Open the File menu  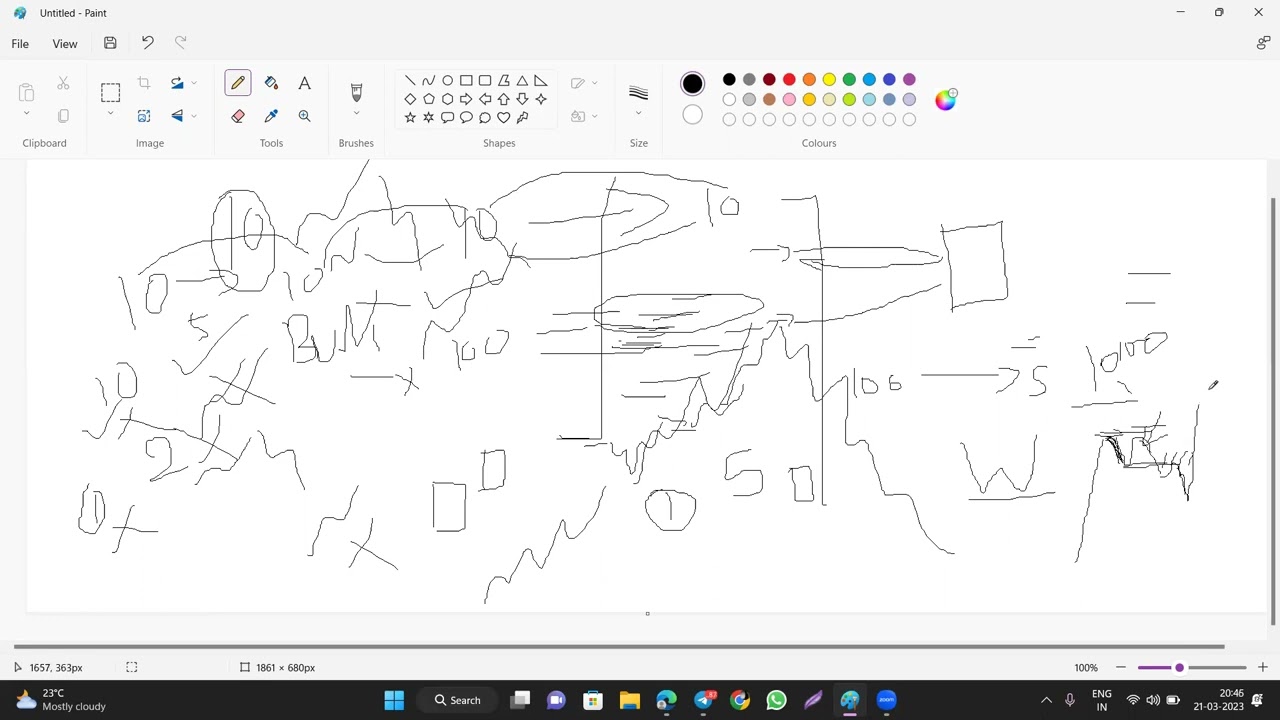20,44
